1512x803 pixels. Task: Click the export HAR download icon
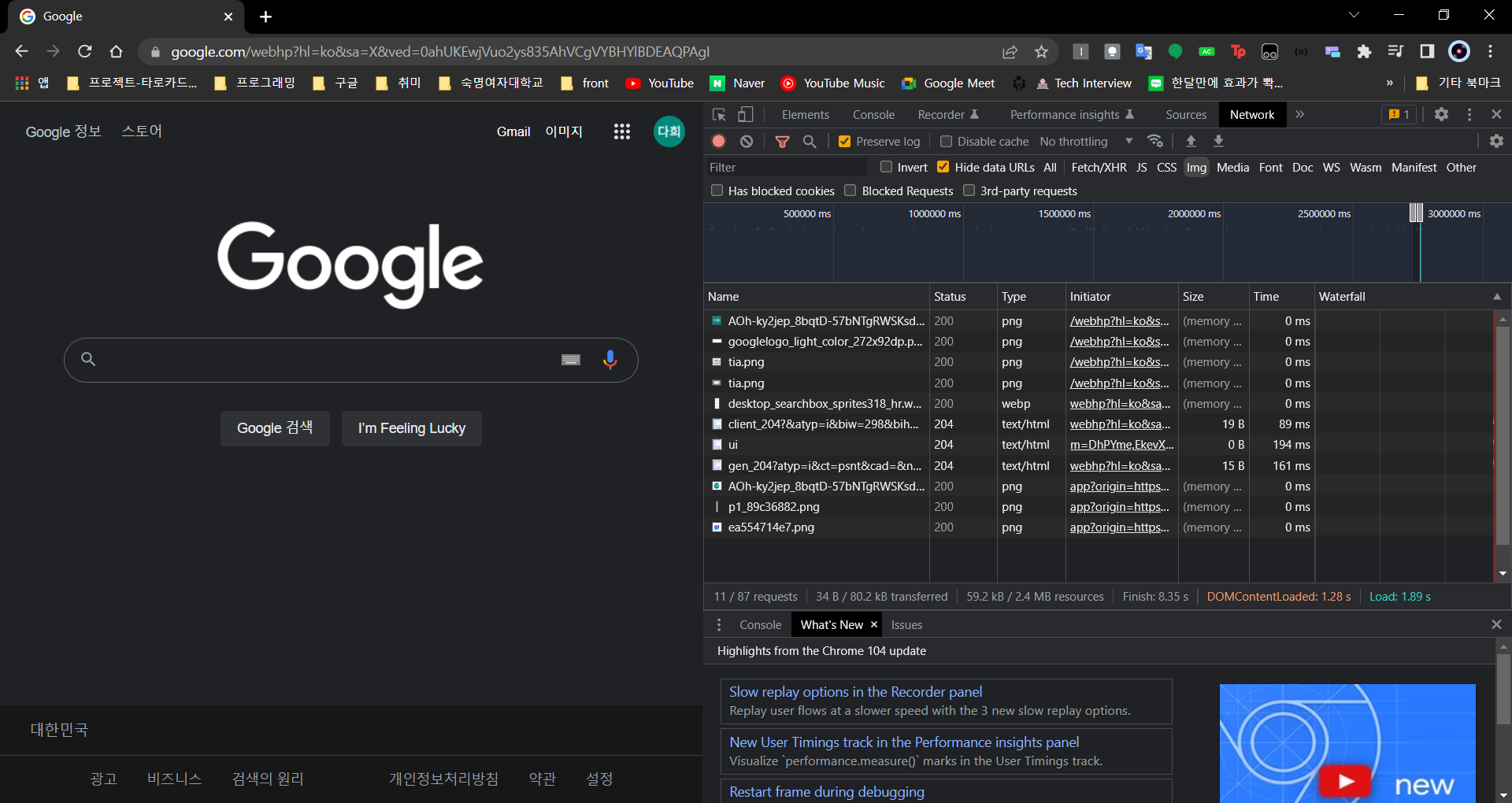tap(1218, 141)
